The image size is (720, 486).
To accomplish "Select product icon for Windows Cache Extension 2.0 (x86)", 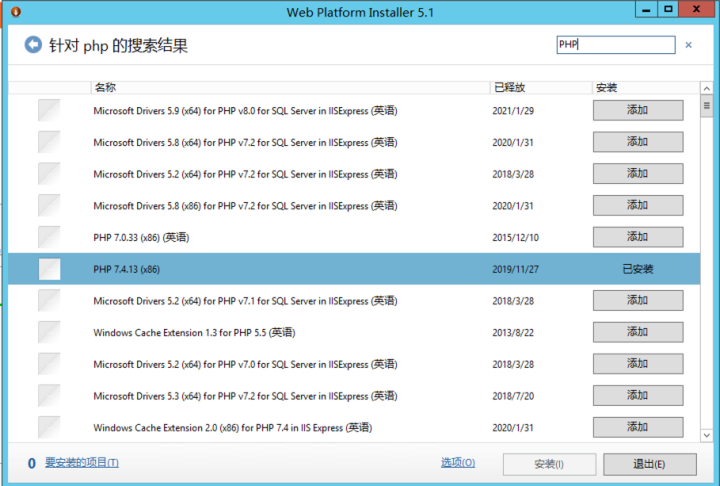I will (49, 427).
